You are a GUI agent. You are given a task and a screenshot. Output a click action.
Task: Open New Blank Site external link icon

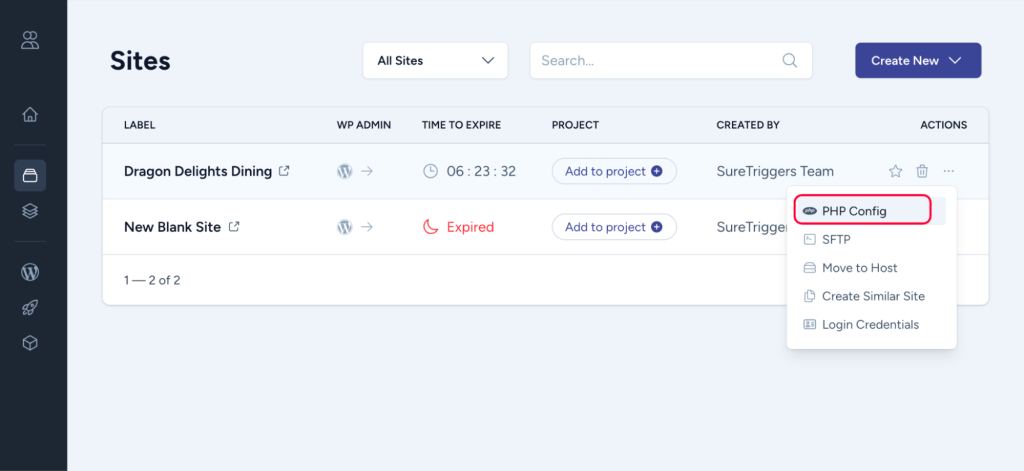tap(234, 227)
